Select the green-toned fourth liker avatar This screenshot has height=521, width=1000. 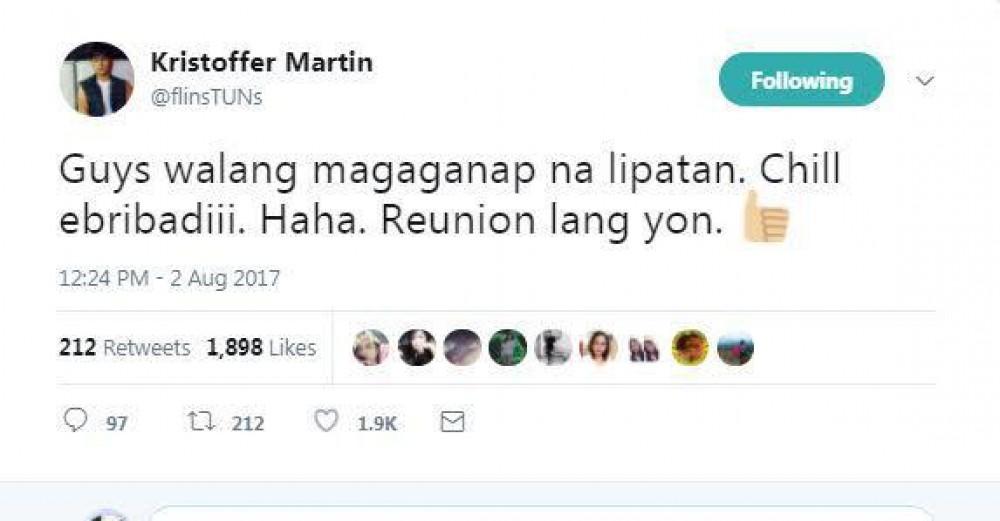point(507,347)
